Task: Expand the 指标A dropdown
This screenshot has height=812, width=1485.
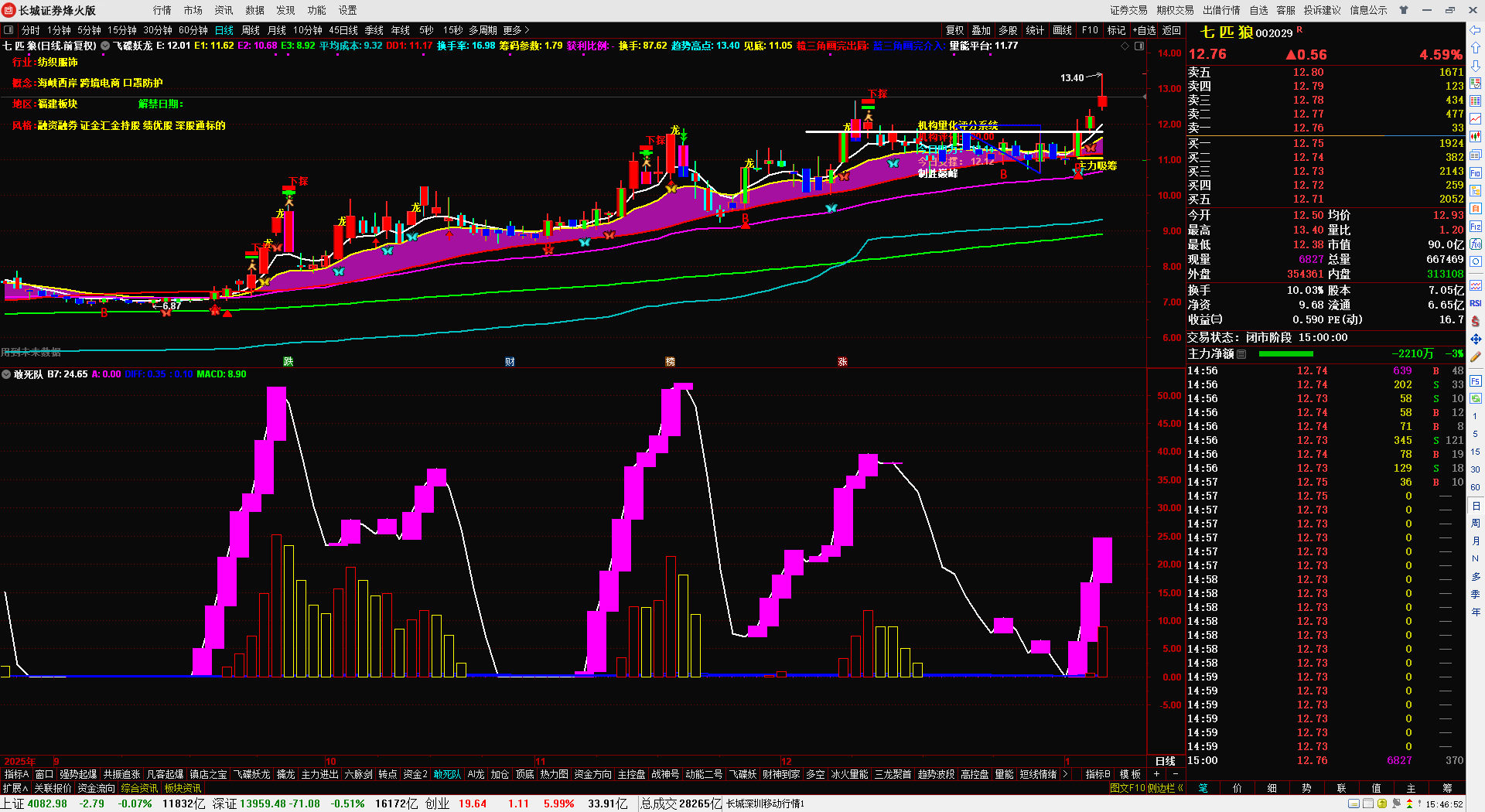Action: point(16,774)
